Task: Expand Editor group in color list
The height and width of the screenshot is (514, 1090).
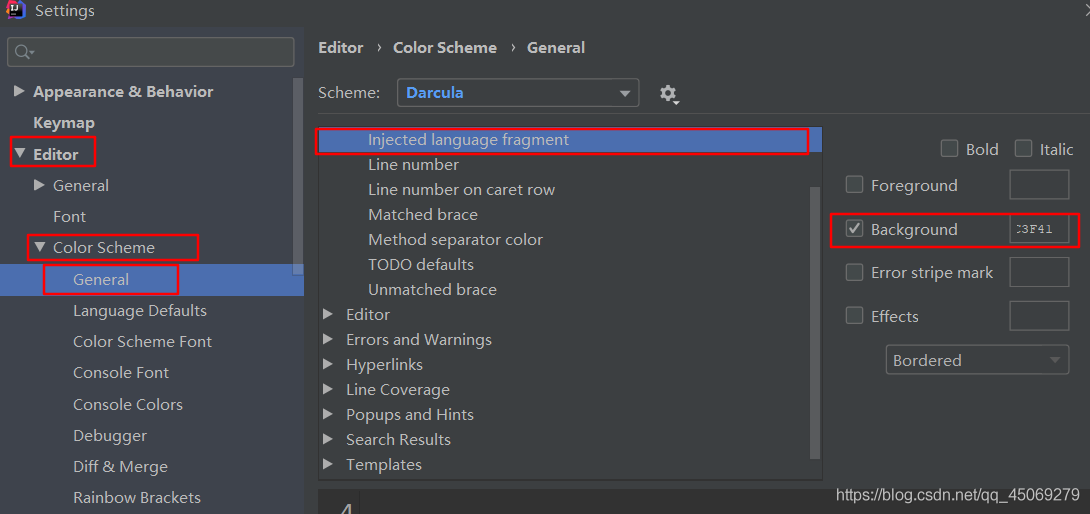Action: click(x=329, y=314)
